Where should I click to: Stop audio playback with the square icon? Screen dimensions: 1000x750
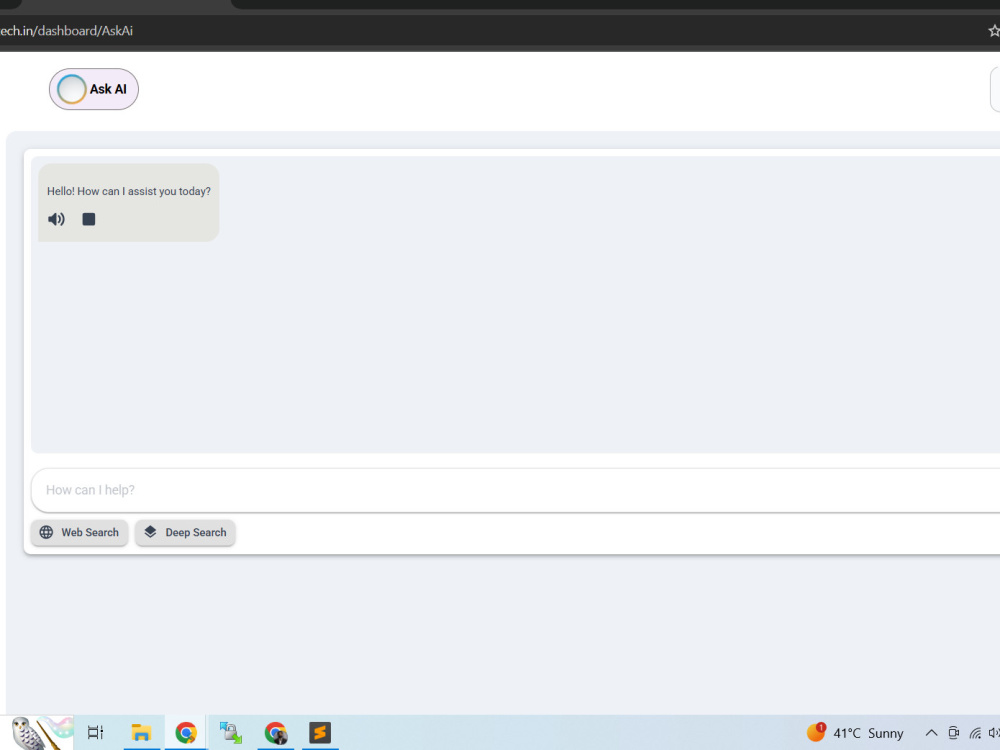(89, 219)
